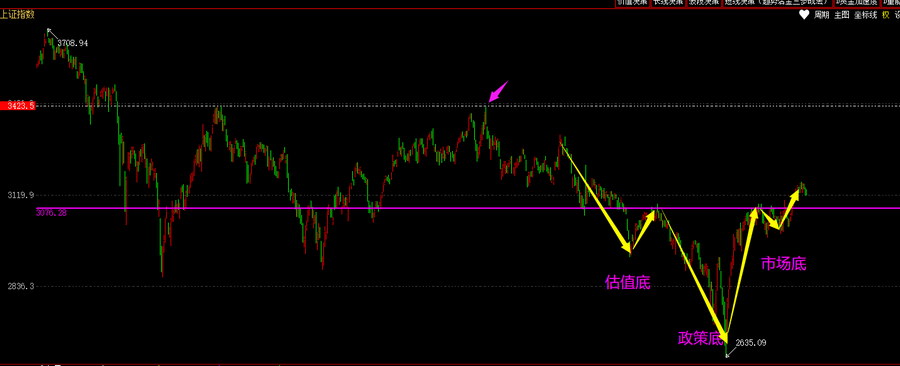
Task: Click the white heart favorite icon
Action: coord(804,15)
